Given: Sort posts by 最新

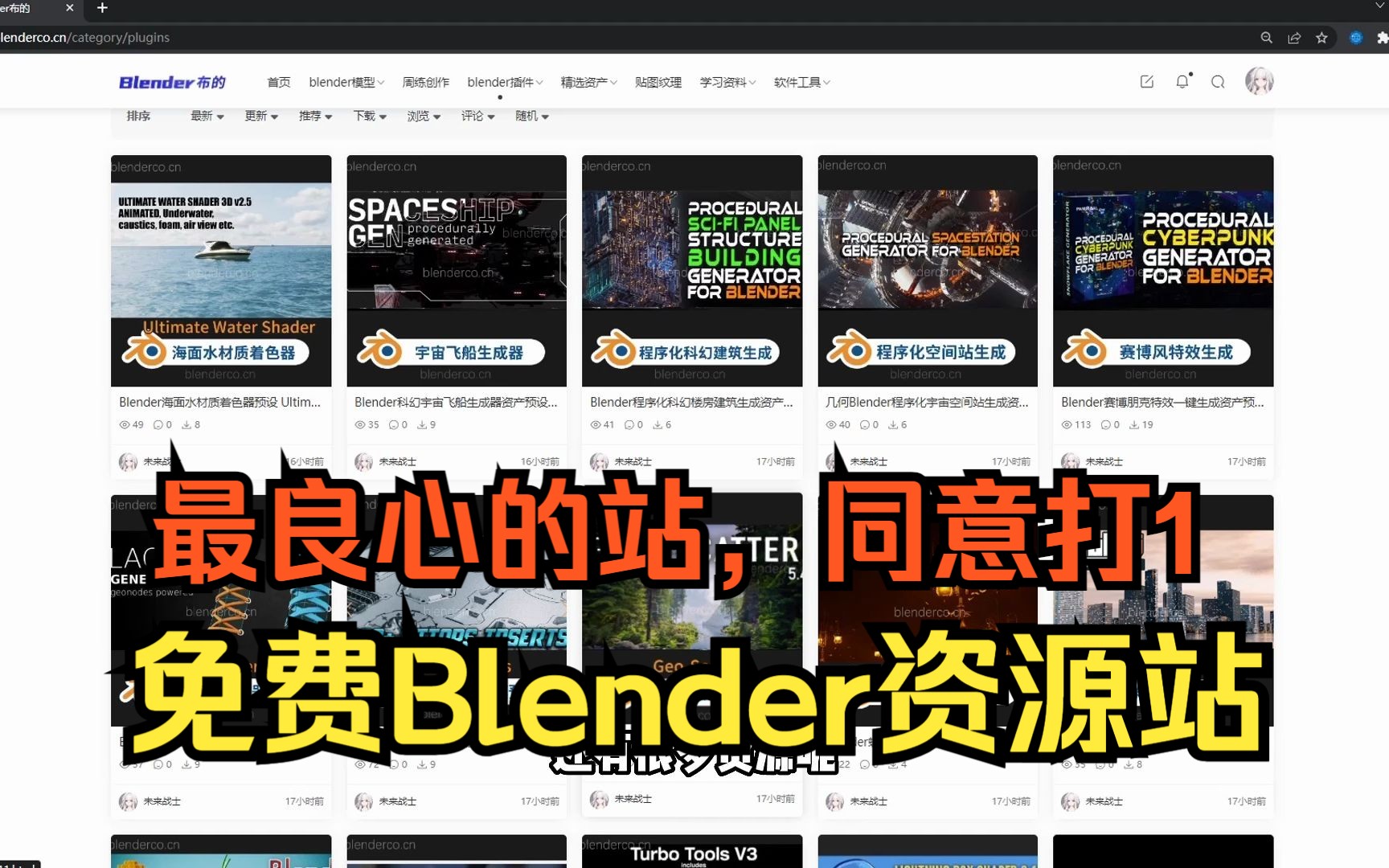Looking at the screenshot, I should [207, 117].
